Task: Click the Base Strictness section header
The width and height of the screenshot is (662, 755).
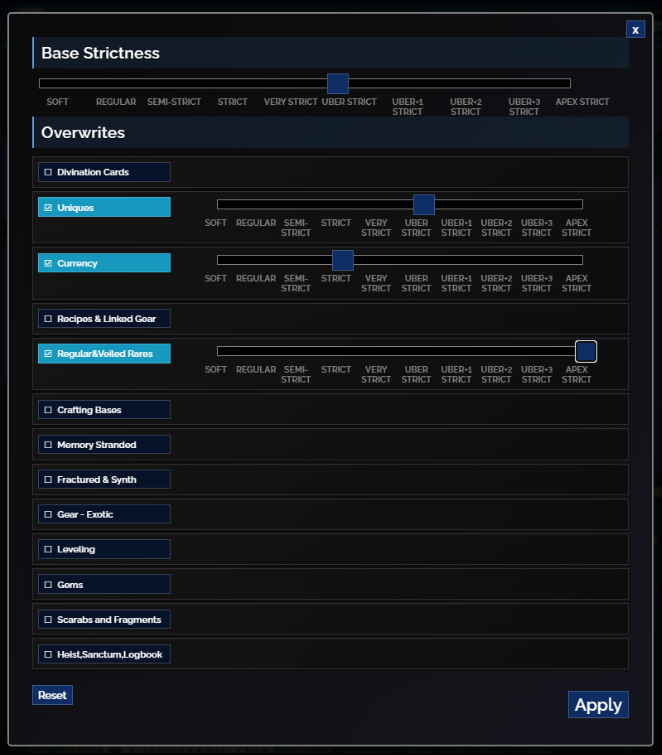Action: tap(330, 52)
